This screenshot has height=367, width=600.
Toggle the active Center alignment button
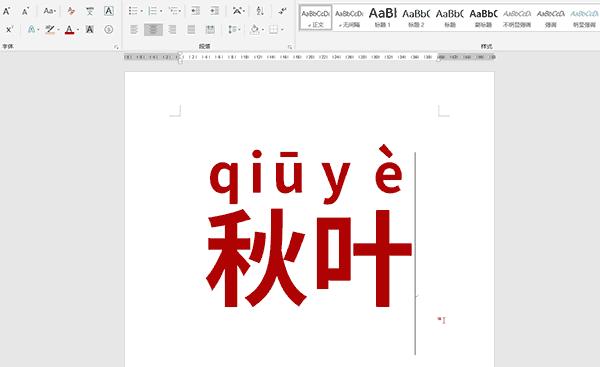153,29
